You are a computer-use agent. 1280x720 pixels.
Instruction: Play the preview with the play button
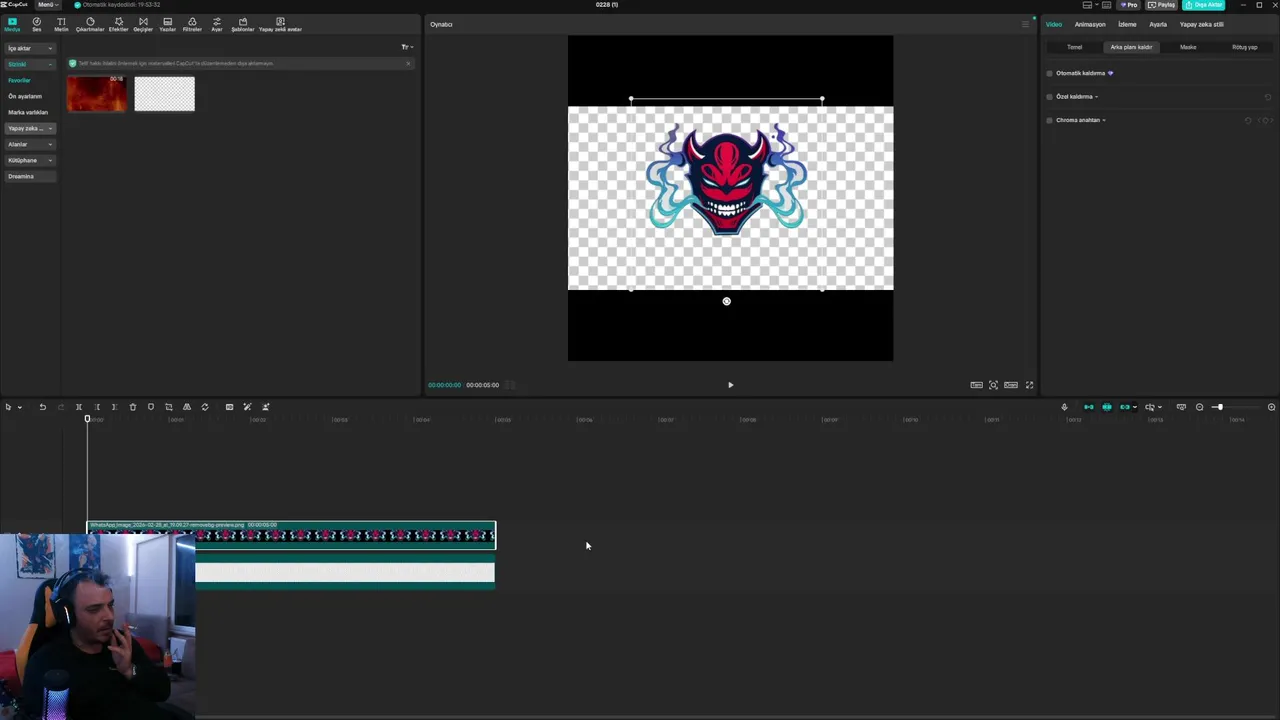[x=730, y=385]
